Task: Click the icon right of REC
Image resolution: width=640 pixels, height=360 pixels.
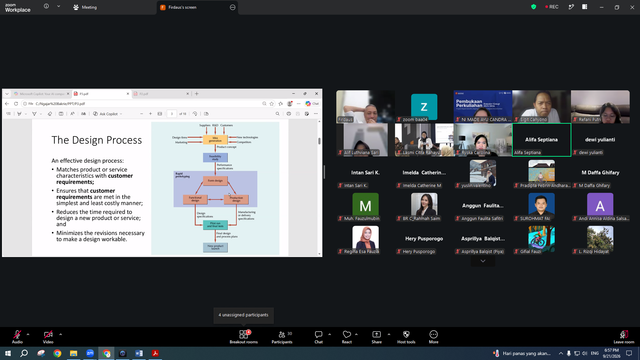Action: pos(571,7)
